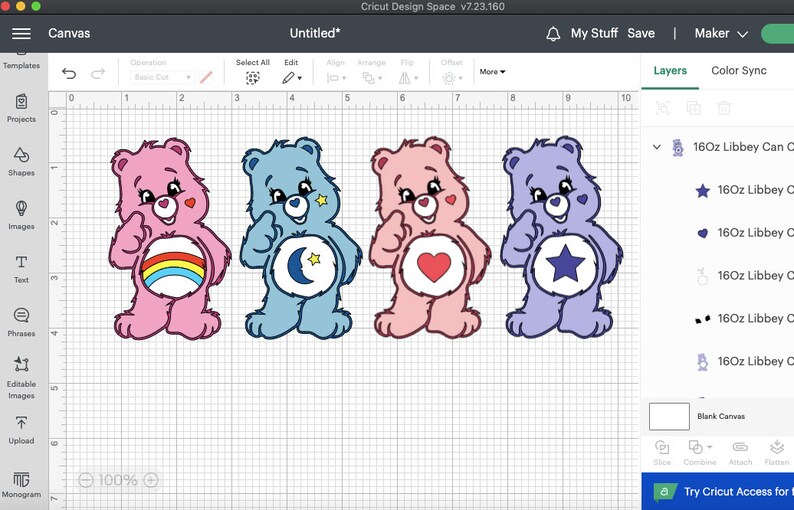Image resolution: width=794 pixels, height=510 pixels.
Task: Open the Edit pencil dropdown
Action: point(292,78)
